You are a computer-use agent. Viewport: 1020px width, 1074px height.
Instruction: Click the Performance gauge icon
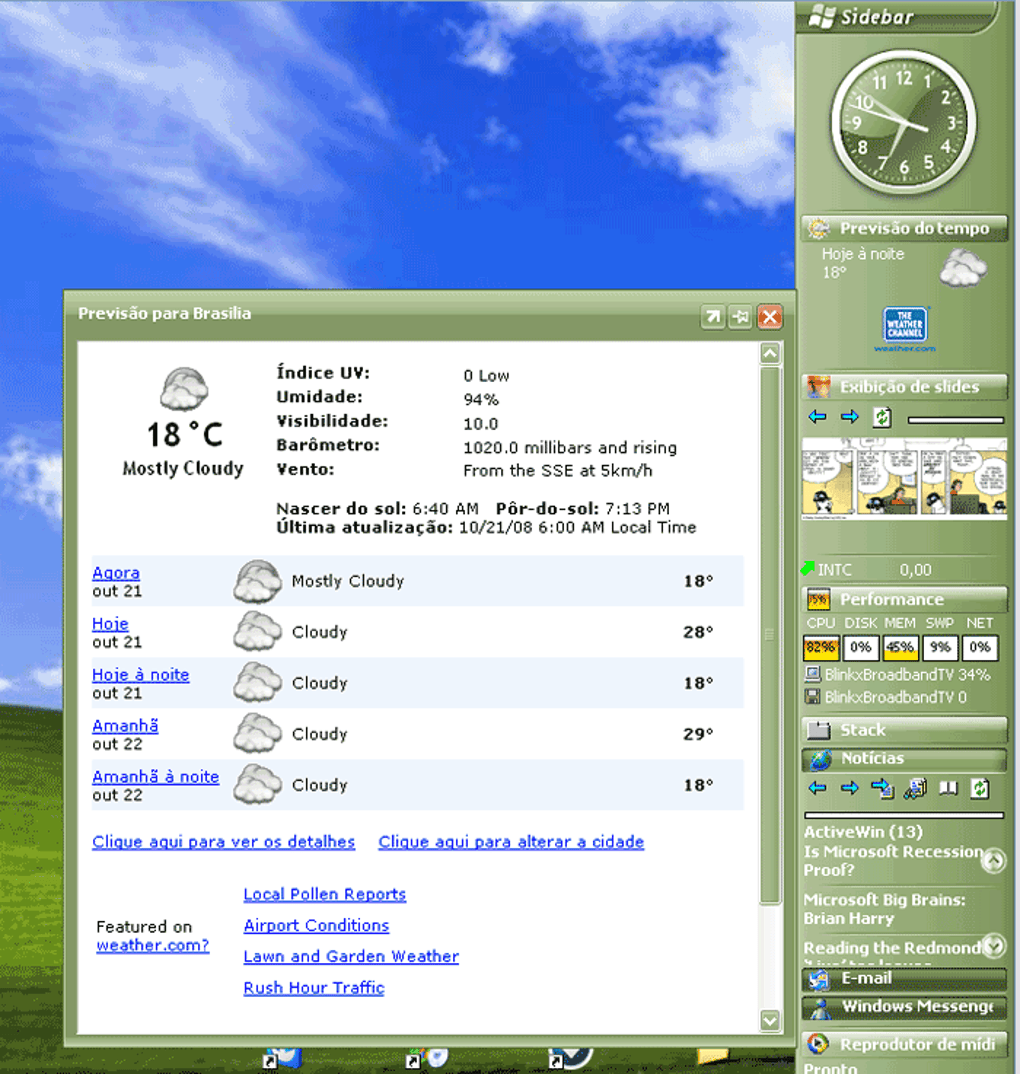(818, 599)
